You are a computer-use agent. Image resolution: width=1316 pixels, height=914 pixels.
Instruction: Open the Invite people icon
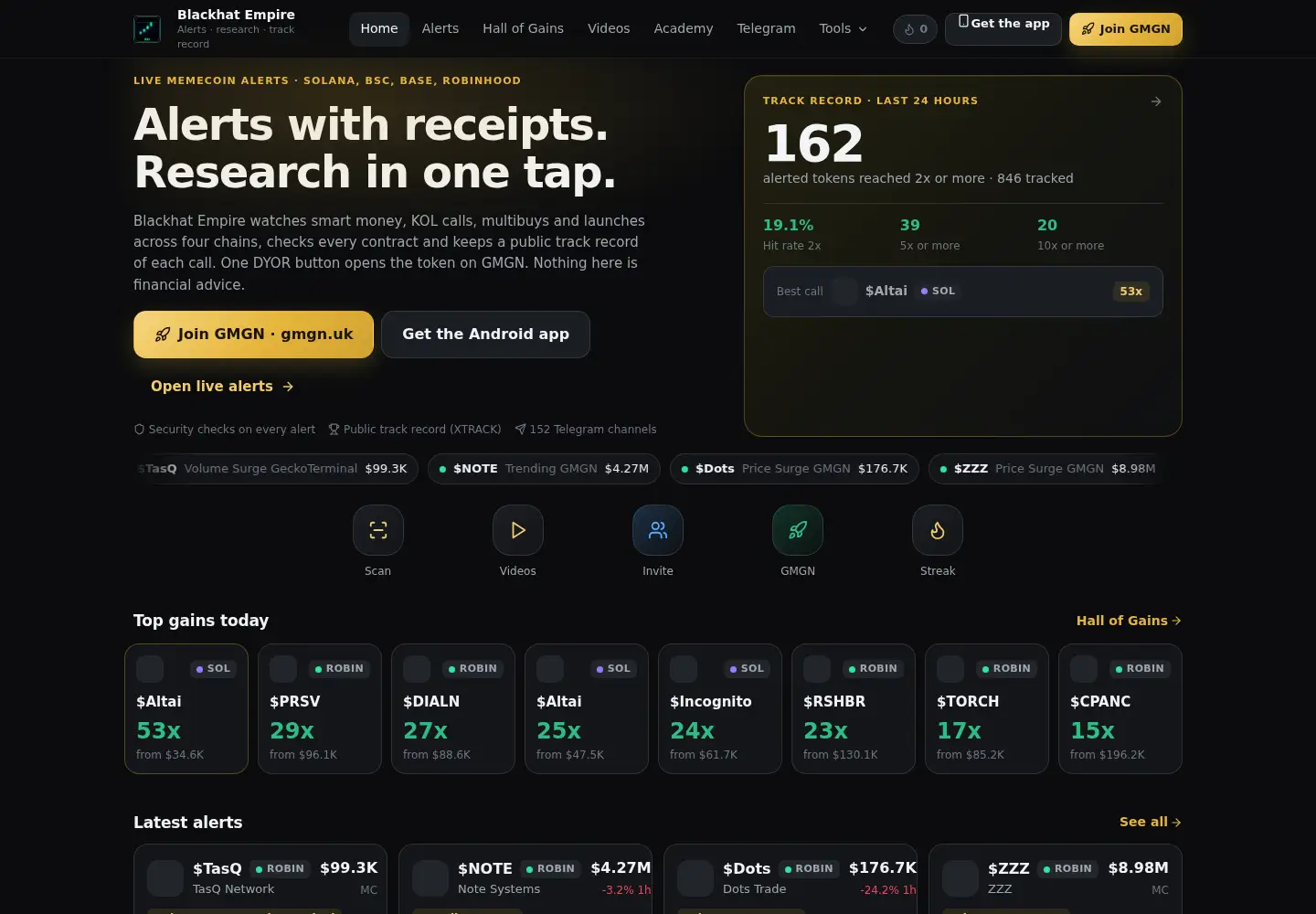658,530
